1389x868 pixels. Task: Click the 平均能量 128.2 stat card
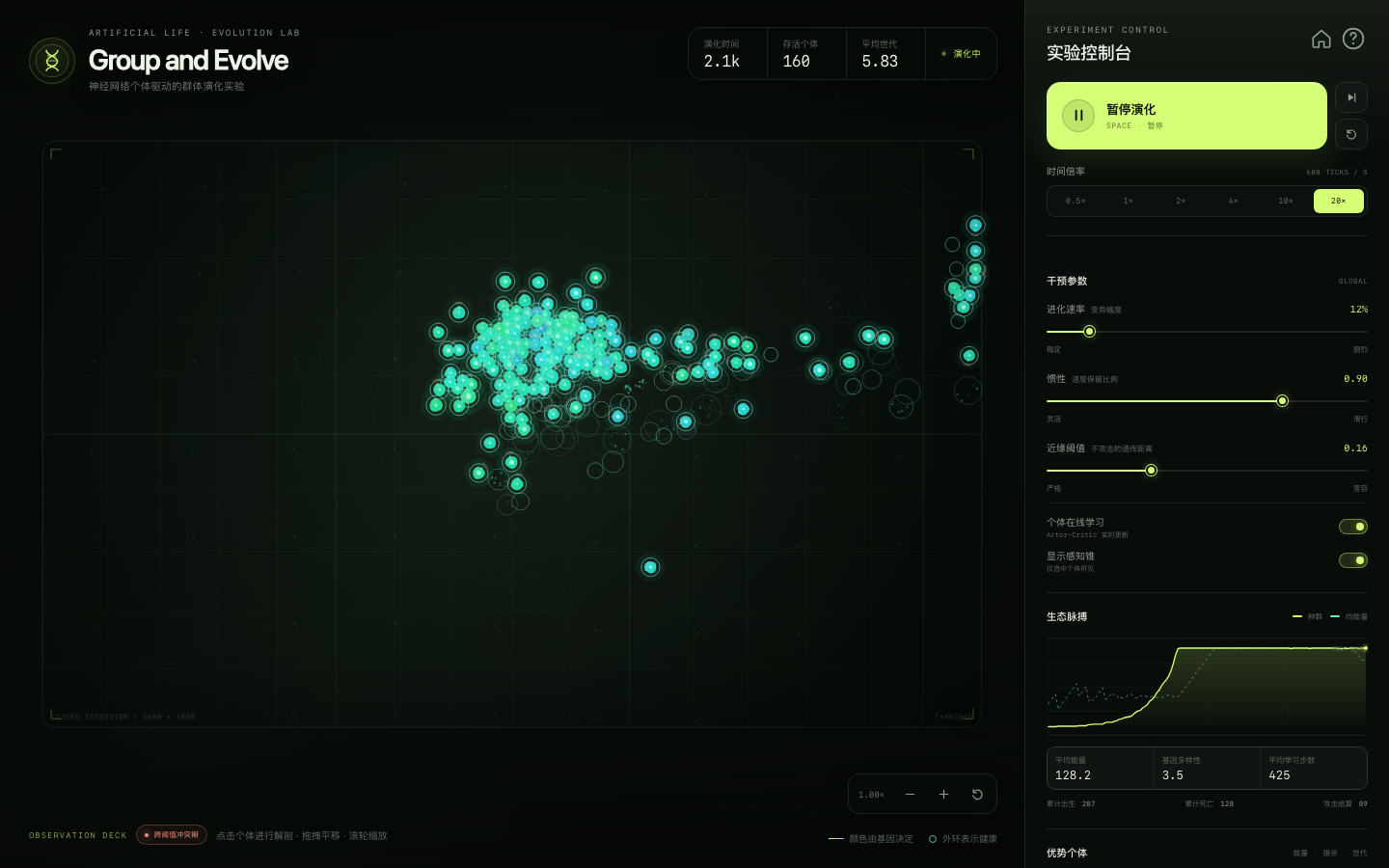pos(1101,769)
